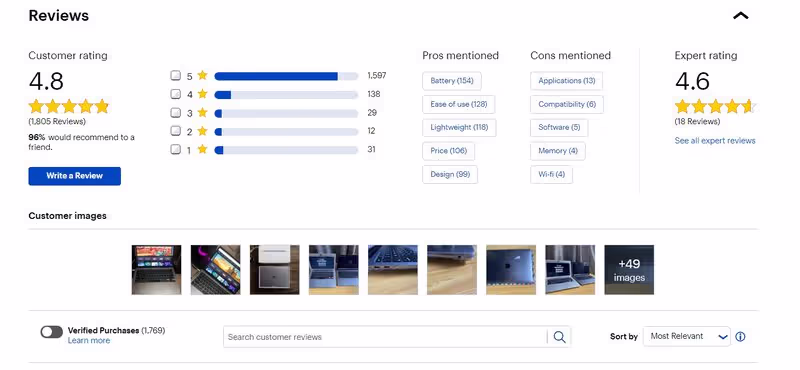Check the 4 star filter checkbox
The width and height of the screenshot is (800, 370).
pyautogui.click(x=176, y=94)
